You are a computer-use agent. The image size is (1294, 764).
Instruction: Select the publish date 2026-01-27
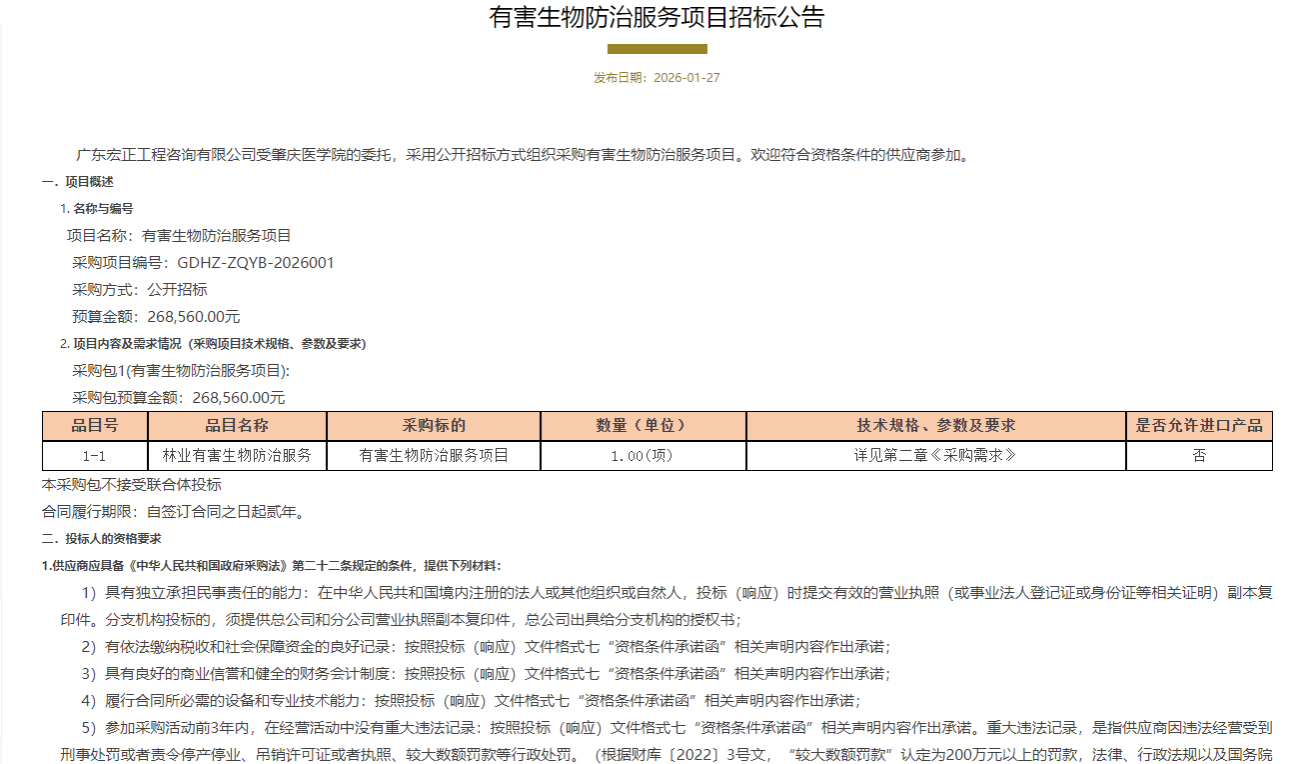coord(686,78)
